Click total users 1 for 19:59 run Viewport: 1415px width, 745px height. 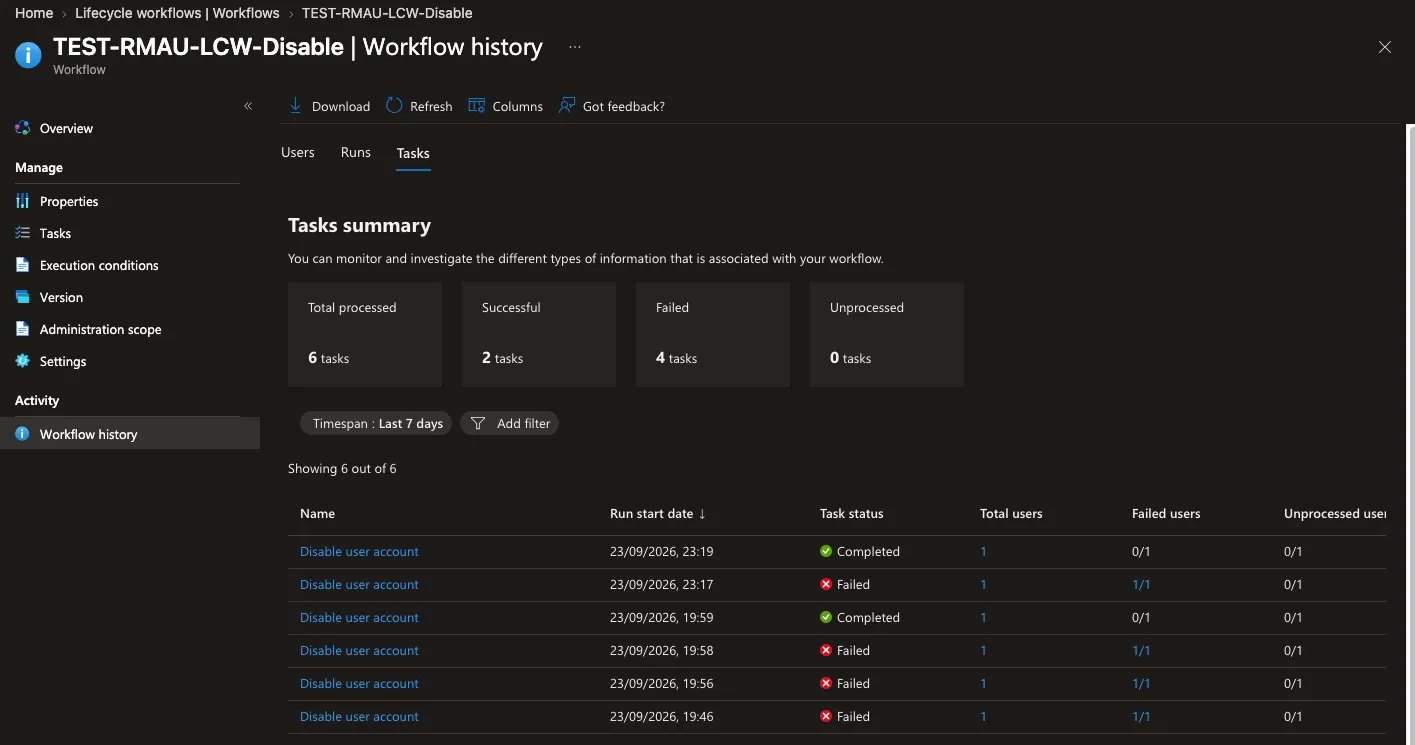(x=983, y=618)
